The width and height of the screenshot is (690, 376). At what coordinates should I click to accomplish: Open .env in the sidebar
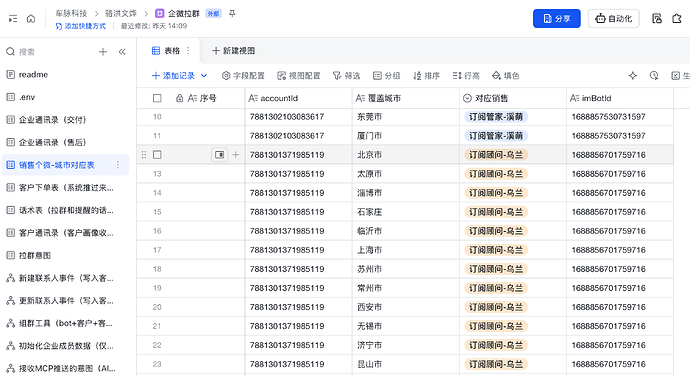pyautogui.click(x=65, y=97)
